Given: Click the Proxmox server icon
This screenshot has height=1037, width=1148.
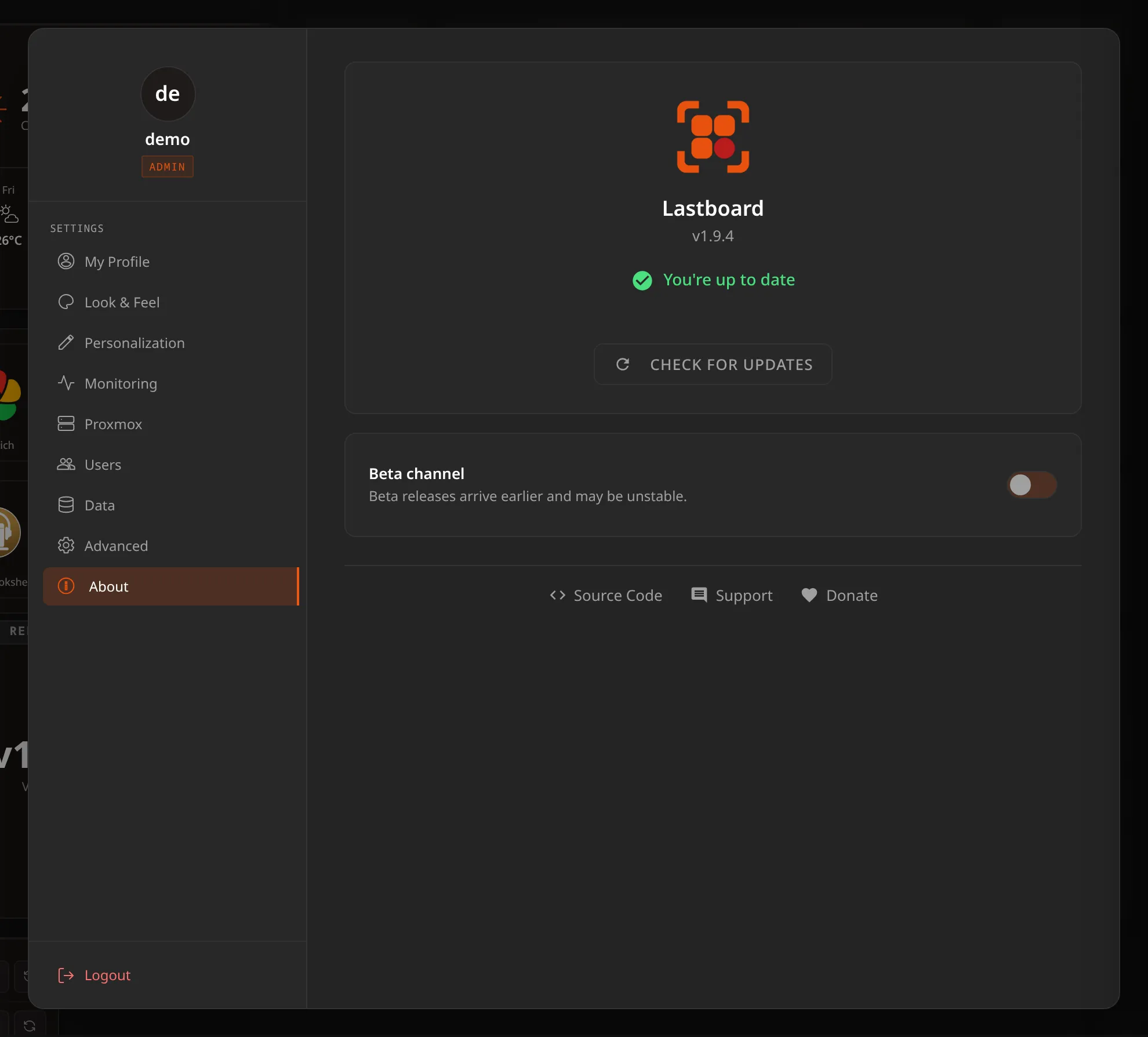Looking at the screenshot, I should click(66, 424).
